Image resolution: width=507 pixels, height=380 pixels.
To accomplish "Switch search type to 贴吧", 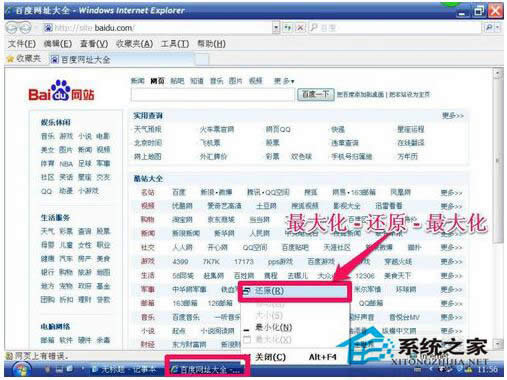I will (x=177, y=81).
